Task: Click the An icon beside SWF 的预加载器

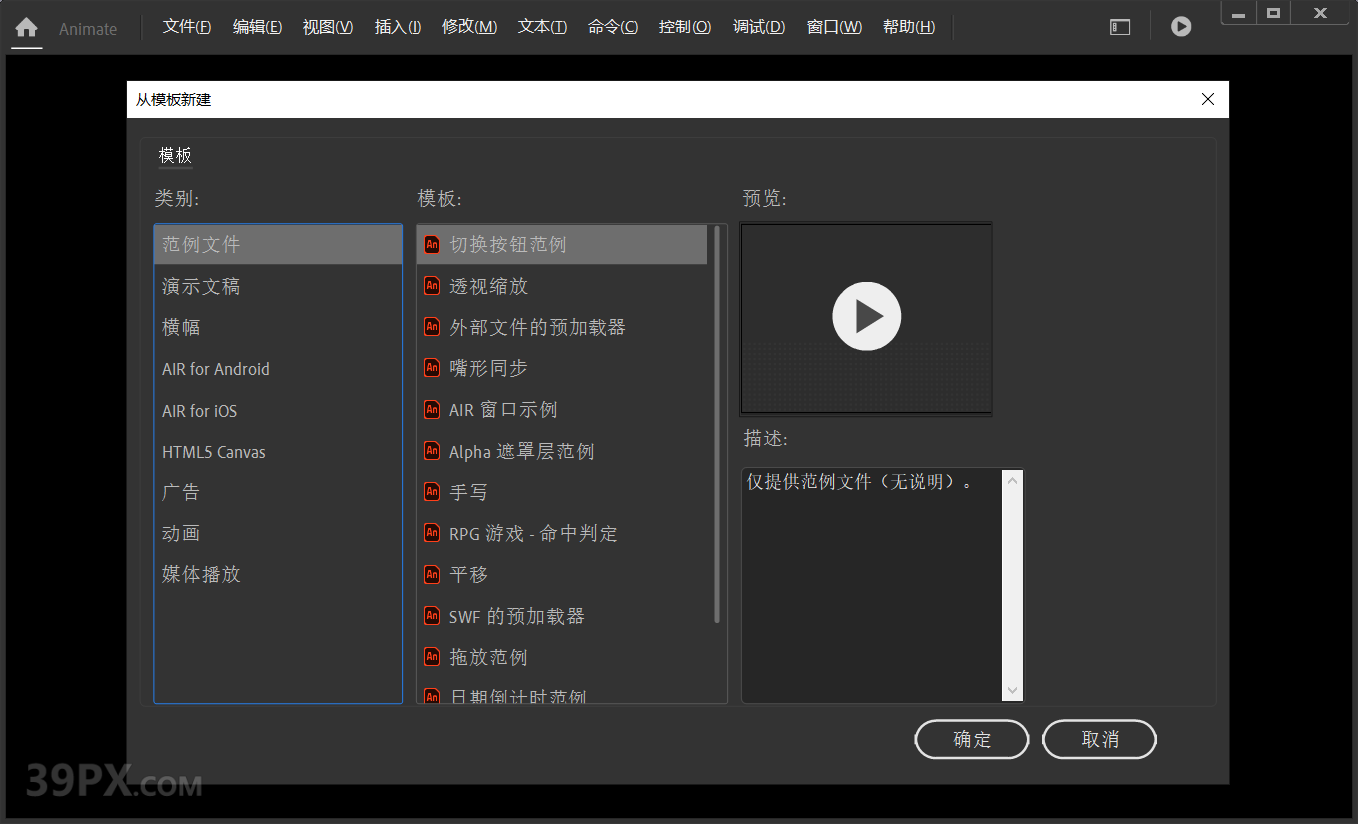Action: 432,615
